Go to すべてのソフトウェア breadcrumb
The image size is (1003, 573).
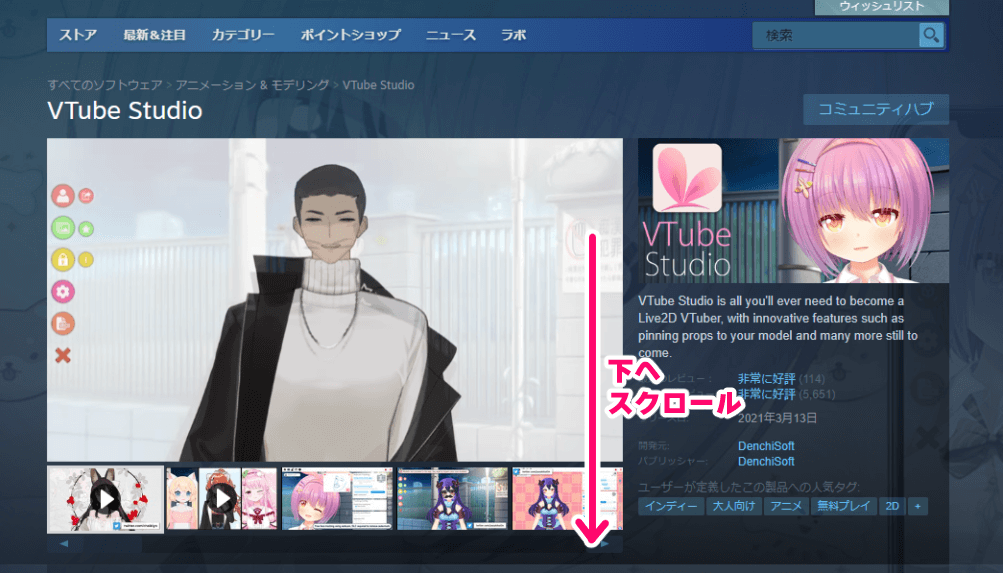tap(105, 84)
